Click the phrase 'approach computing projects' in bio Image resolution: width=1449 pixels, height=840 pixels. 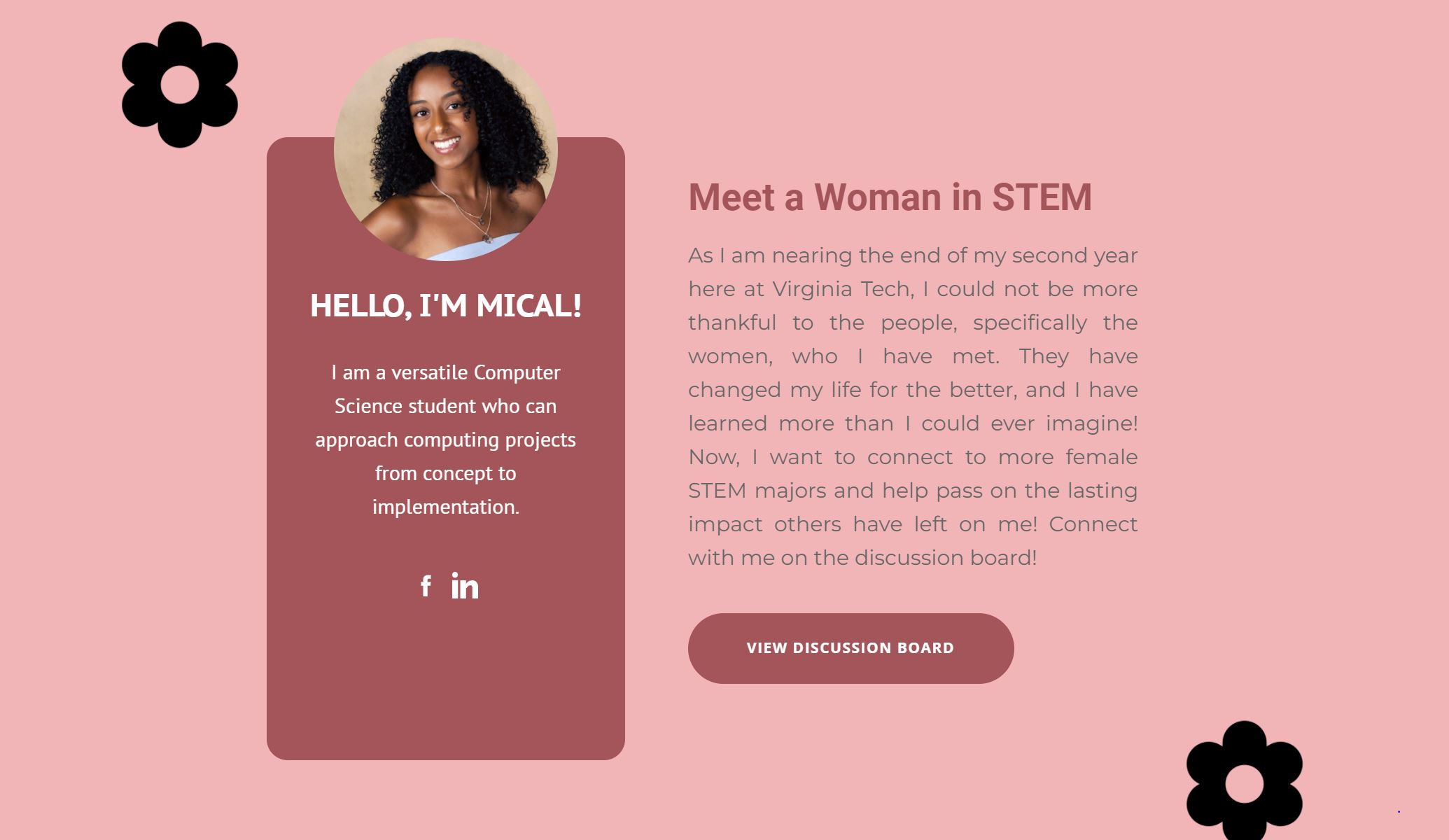point(446,440)
